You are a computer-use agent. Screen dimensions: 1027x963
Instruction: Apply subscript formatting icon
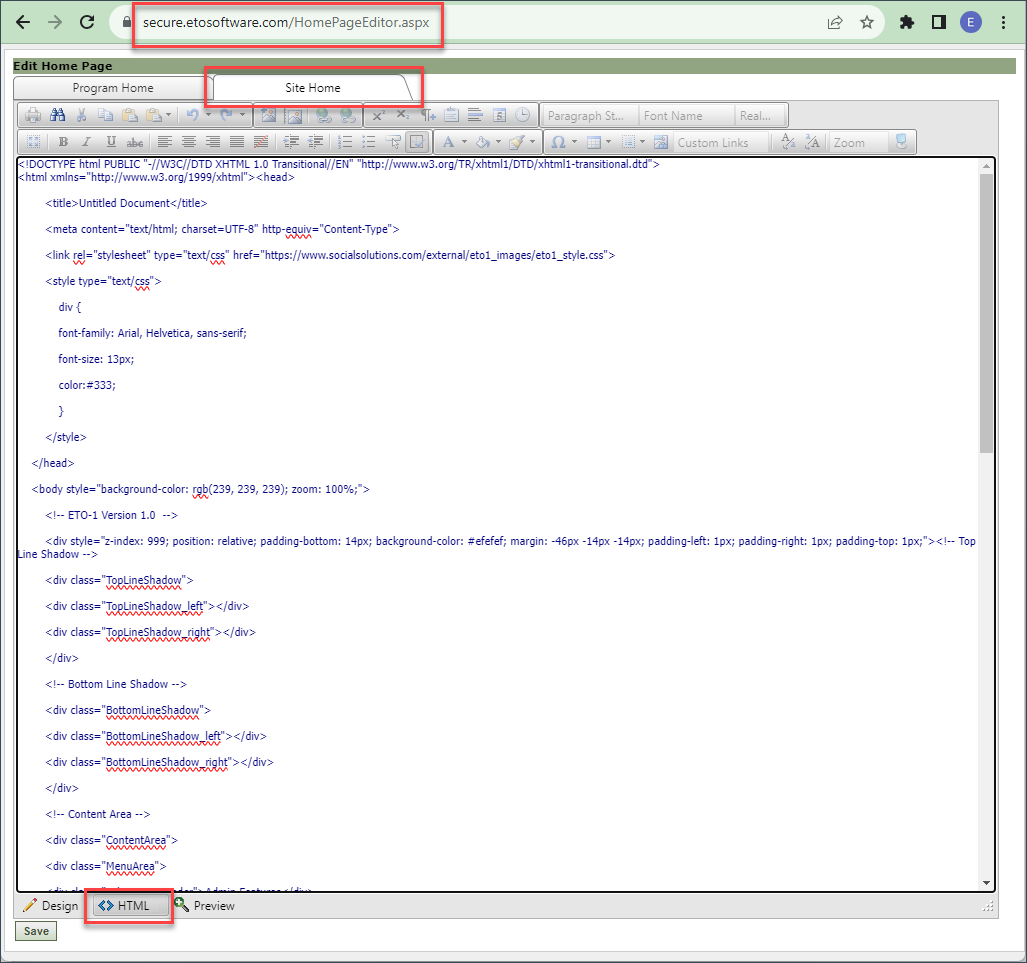point(402,116)
